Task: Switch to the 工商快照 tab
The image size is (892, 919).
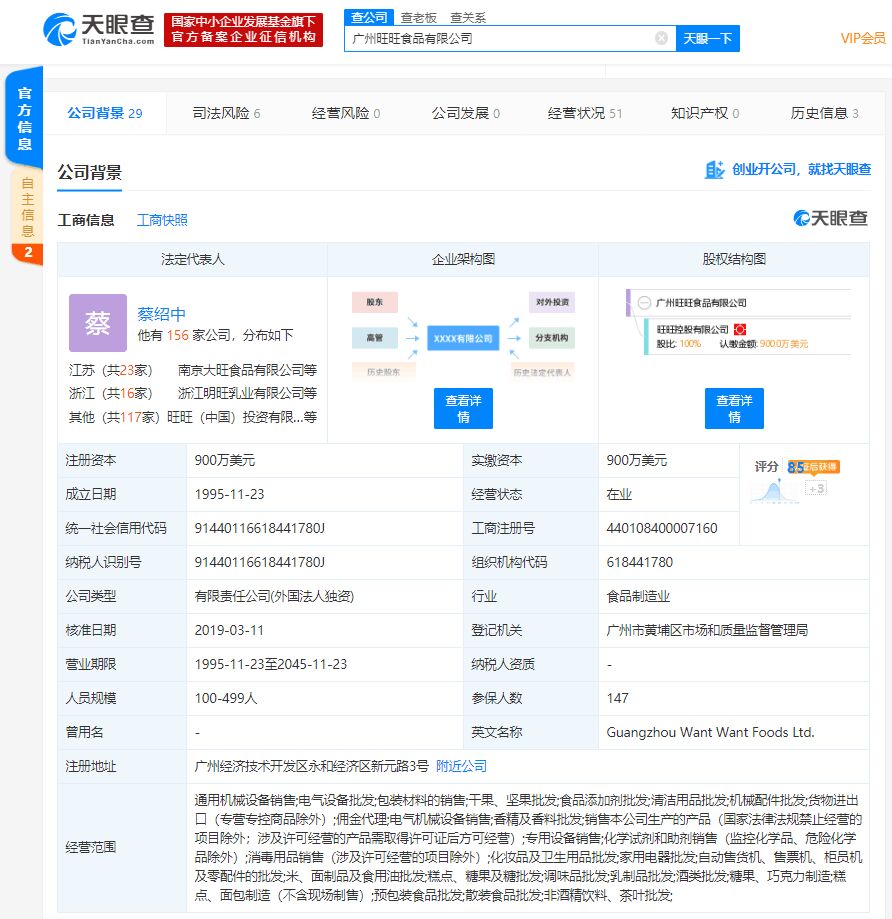Action: [x=164, y=219]
